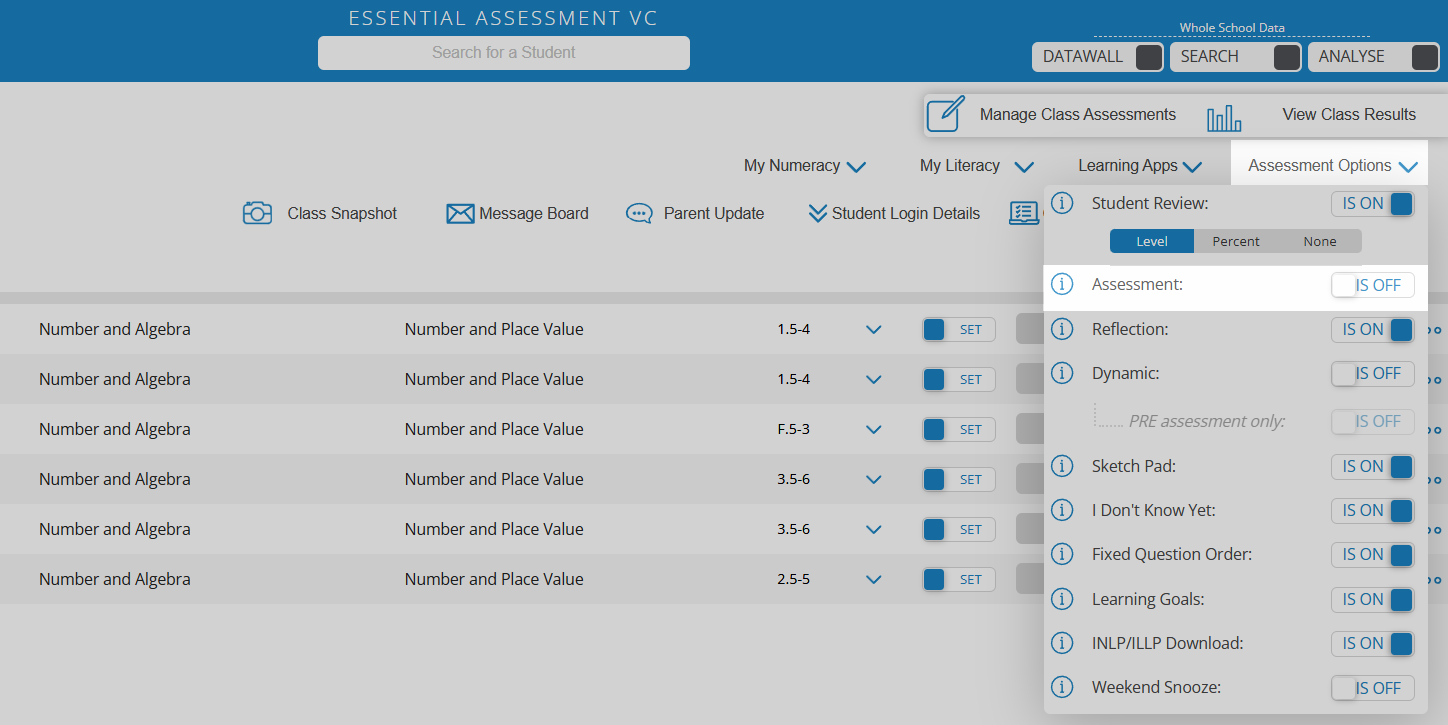
Task: Open Manage Class Assessments pencil icon
Action: coord(945,114)
